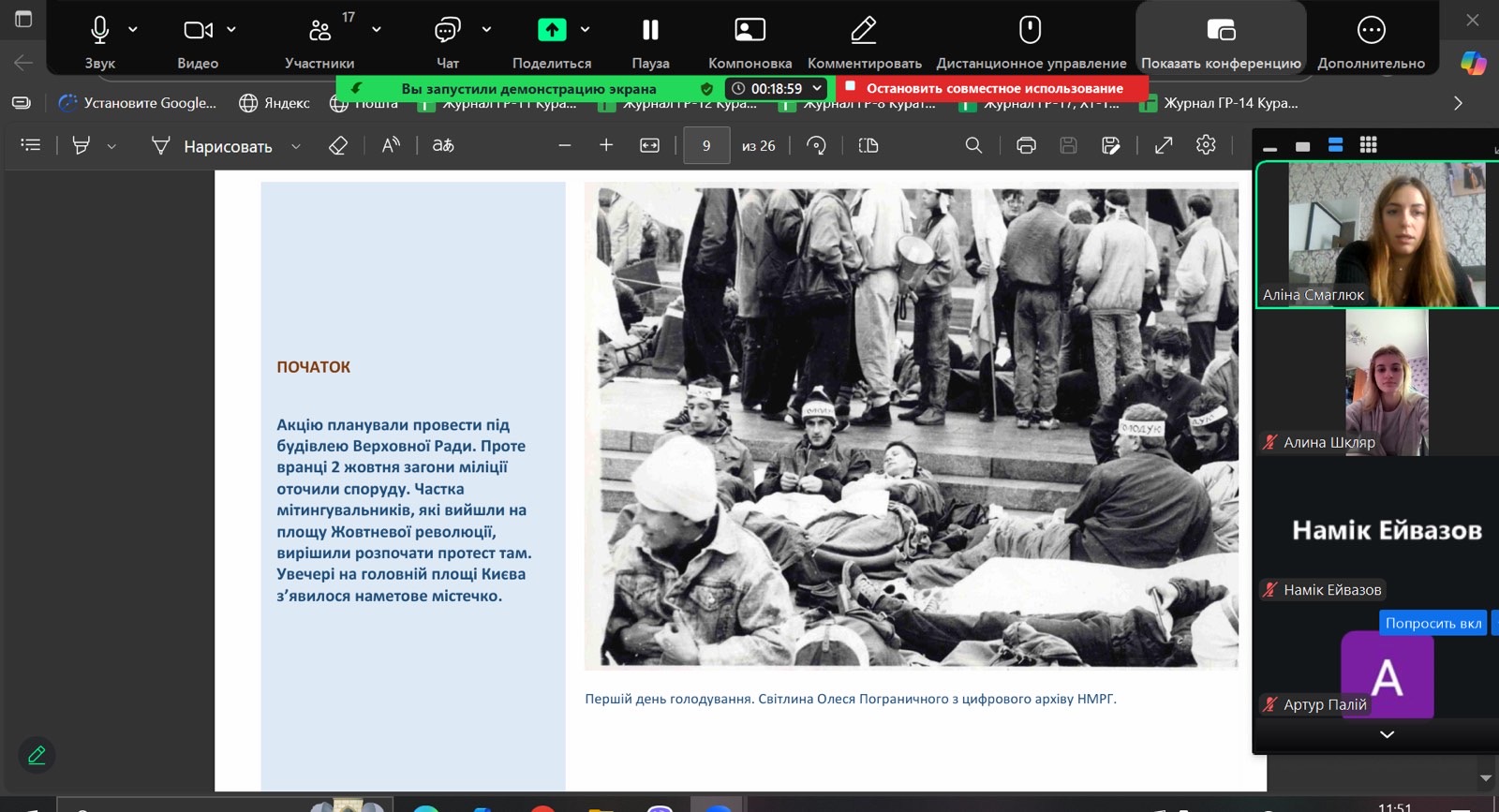1499x812 pixels.
Task: Open the Чат panel
Action: pos(447,39)
